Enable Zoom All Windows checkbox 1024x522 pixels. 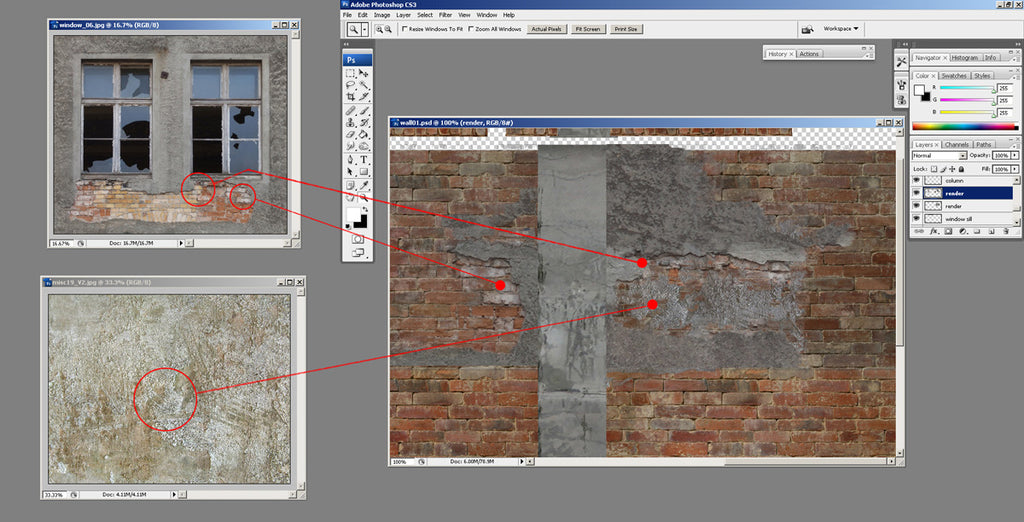pyautogui.click(x=470, y=29)
